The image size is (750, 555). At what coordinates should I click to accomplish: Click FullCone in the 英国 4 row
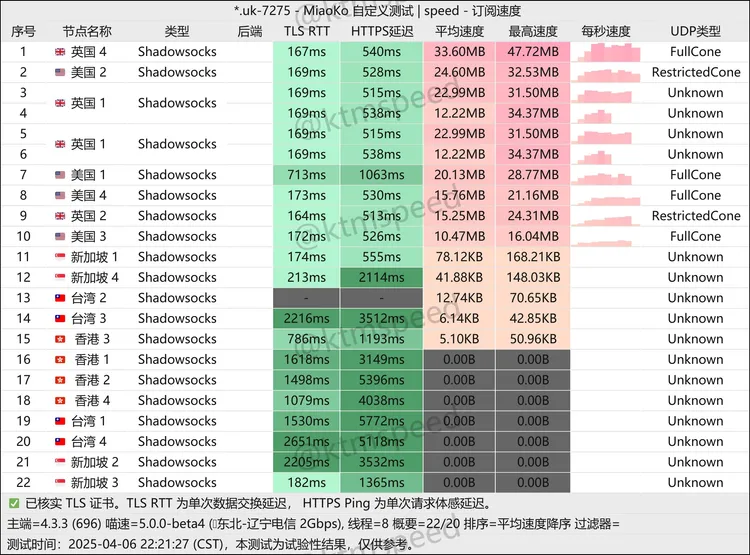point(695,52)
